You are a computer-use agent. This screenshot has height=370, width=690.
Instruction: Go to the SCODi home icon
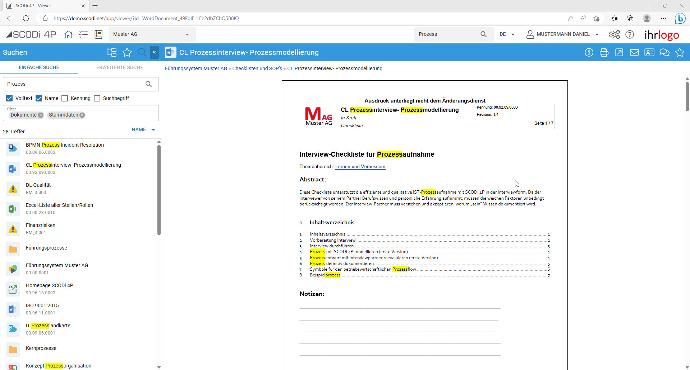point(68,34)
